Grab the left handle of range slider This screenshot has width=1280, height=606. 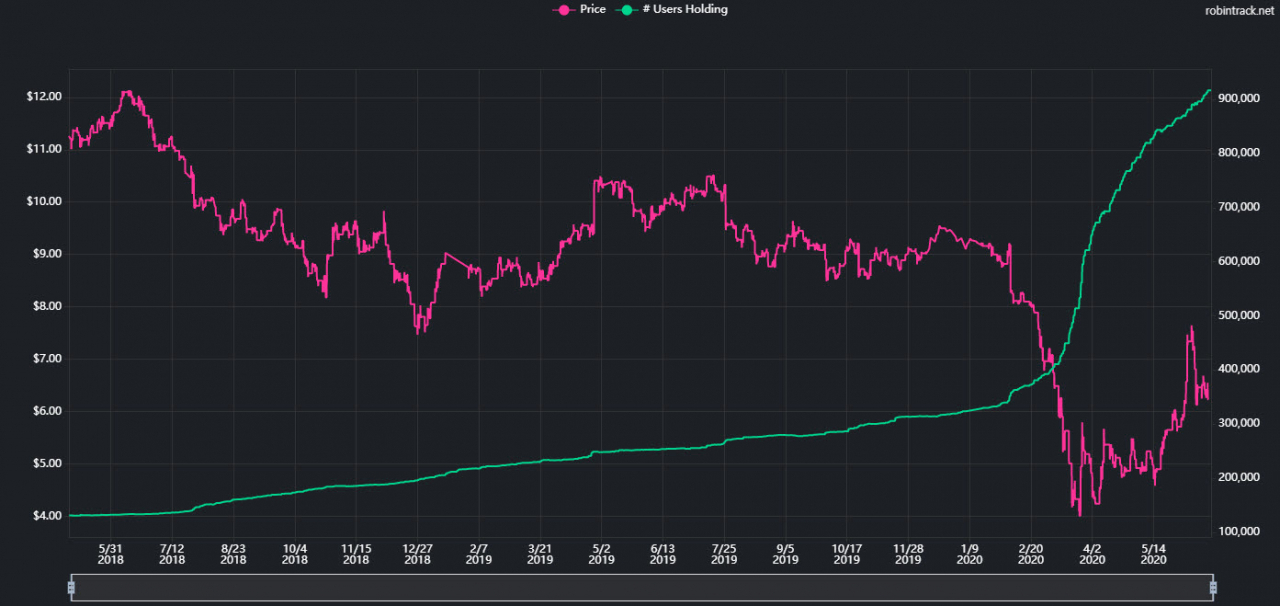pyautogui.click(x=71, y=587)
